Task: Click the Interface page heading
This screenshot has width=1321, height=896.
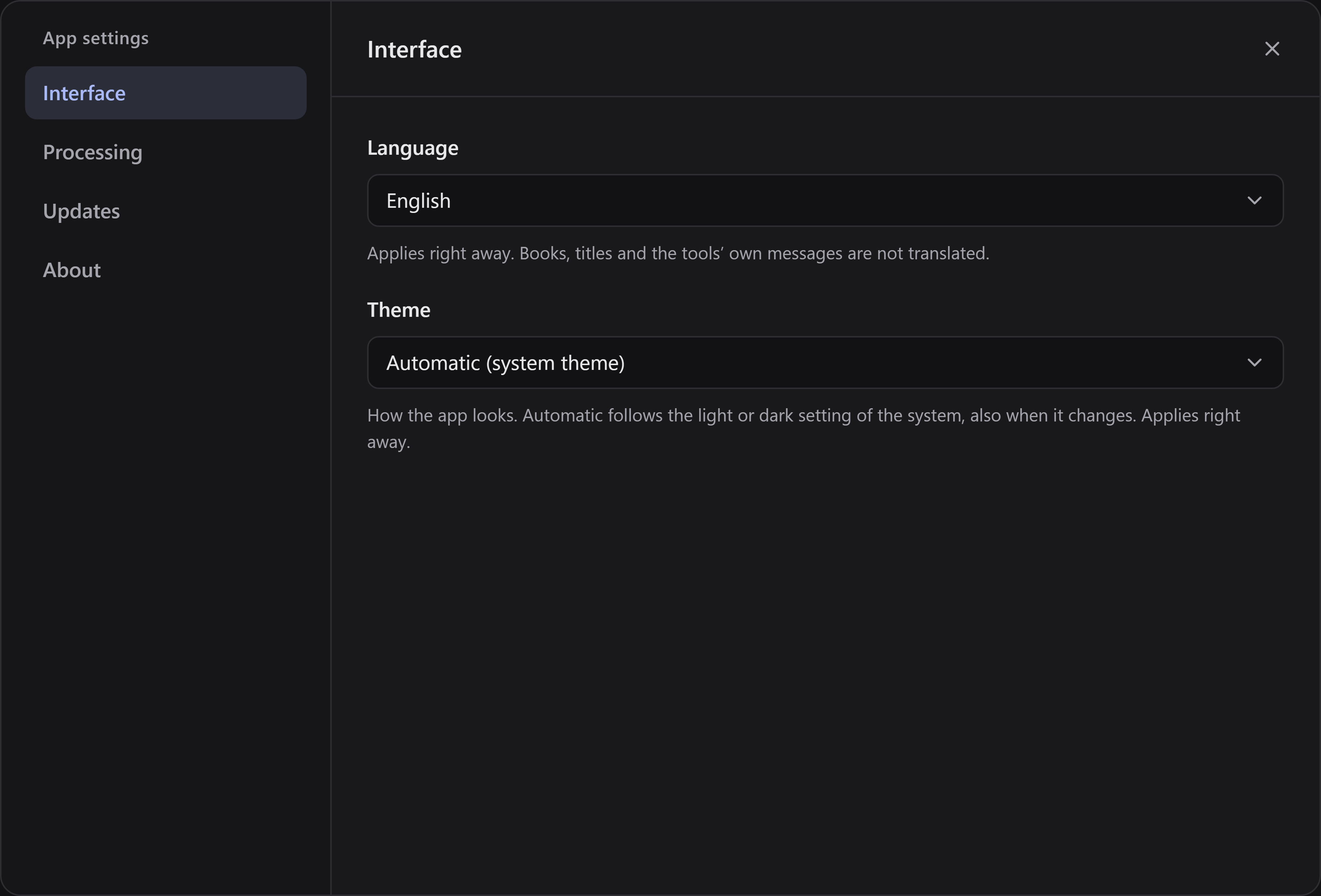Action: click(414, 49)
